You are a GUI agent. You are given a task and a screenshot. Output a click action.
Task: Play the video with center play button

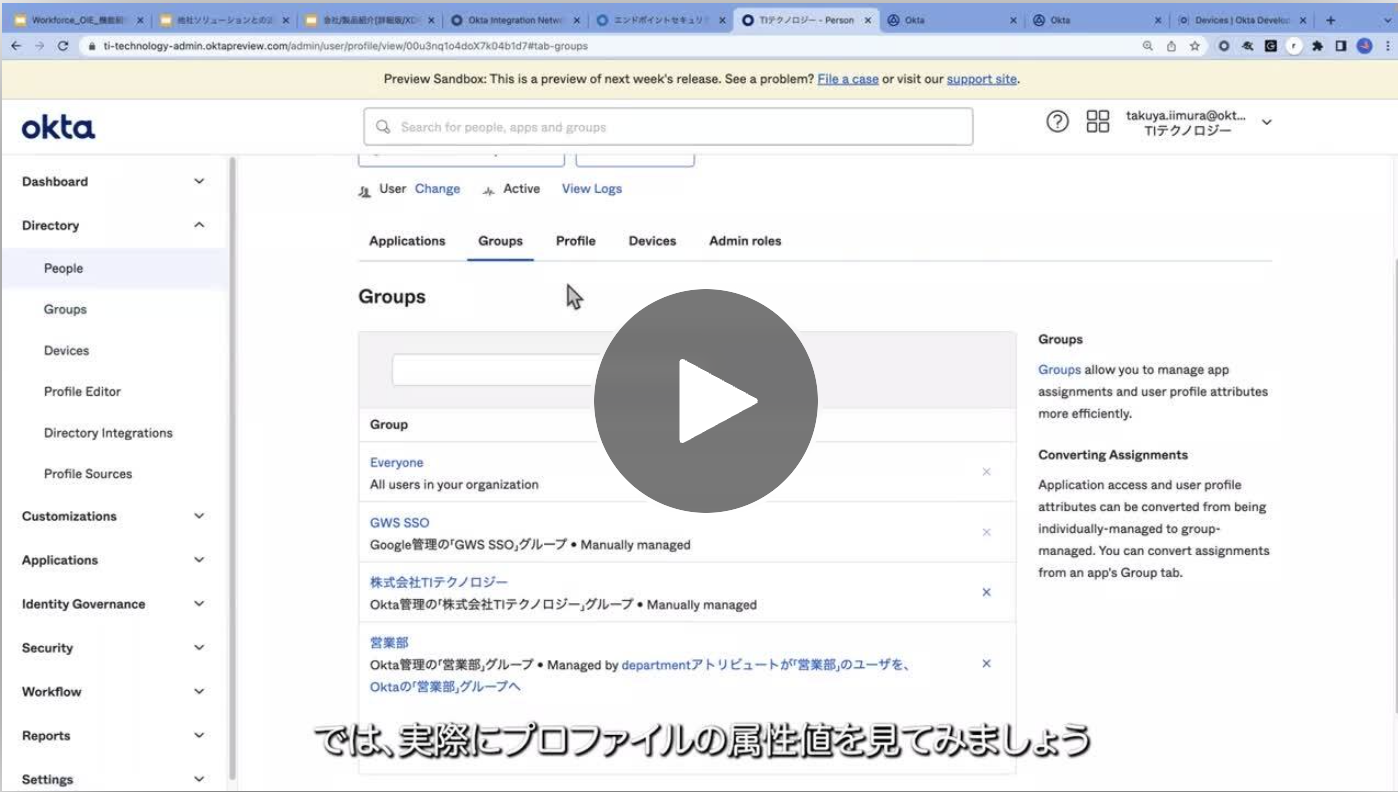pyautogui.click(x=706, y=401)
